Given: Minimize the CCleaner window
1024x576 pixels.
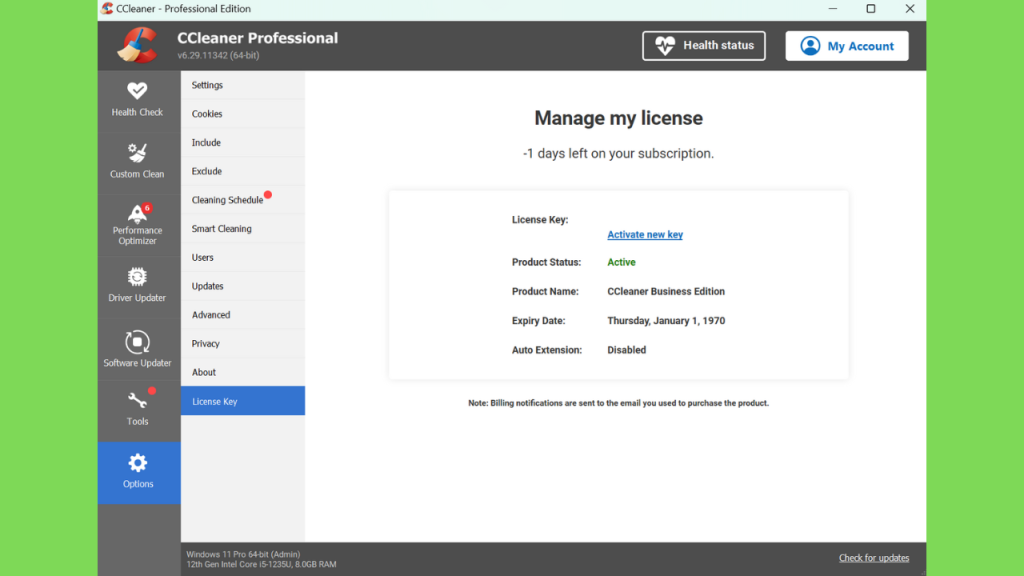Looking at the screenshot, I should tap(833, 8).
